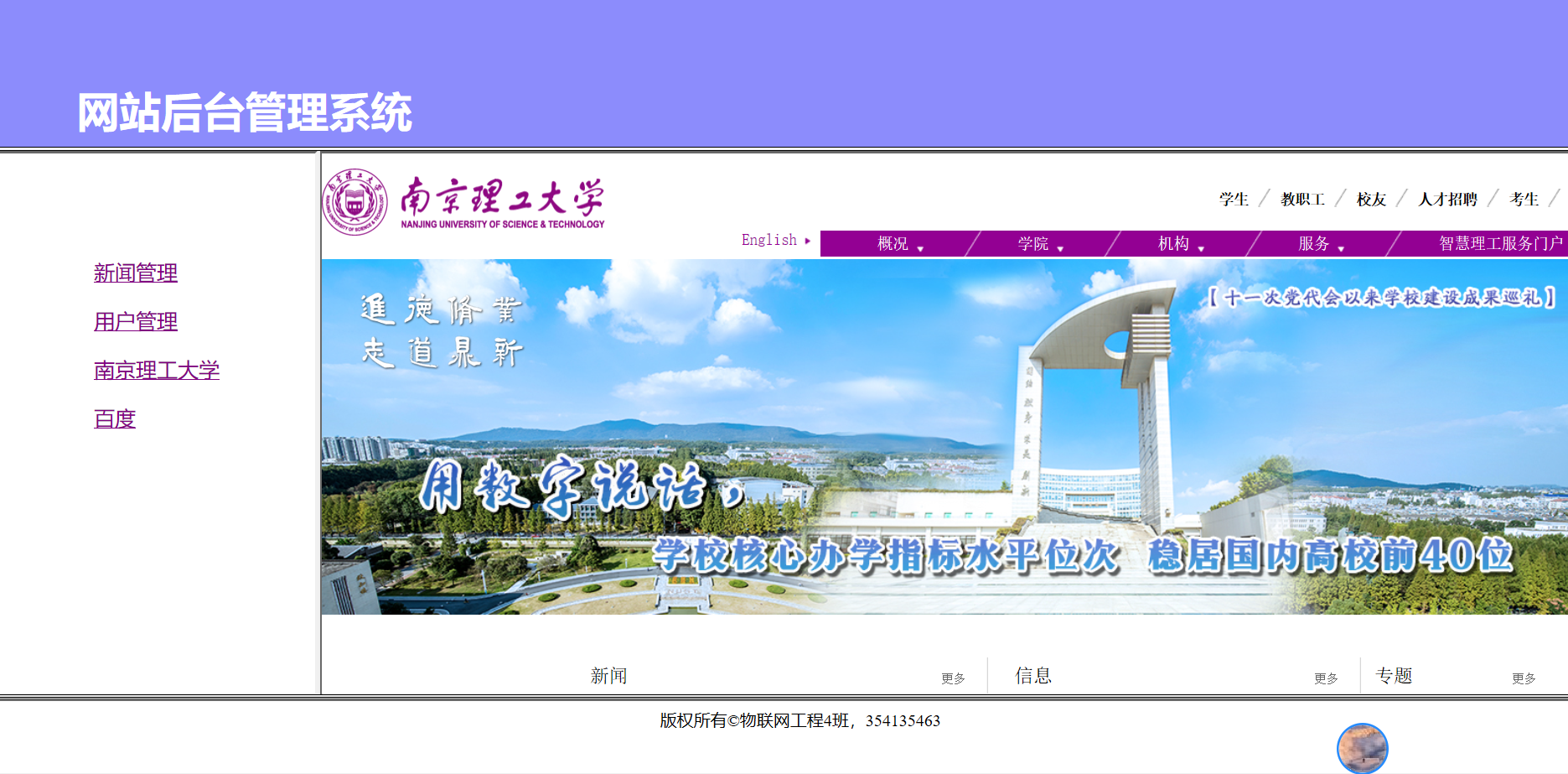Click the 教职工 link
This screenshot has width=1568, height=774.
click(x=1302, y=199)
